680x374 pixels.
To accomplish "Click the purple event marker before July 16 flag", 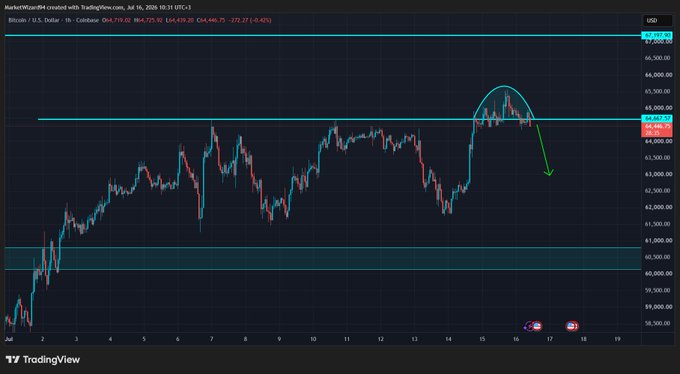I will coord(529,326).
